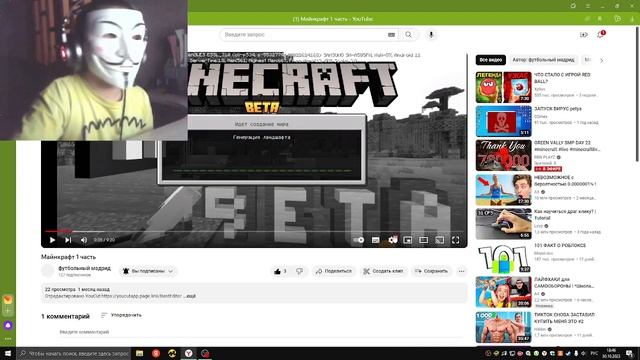Click the 'Майнкрафт 1 часть - YouTube' tab title
The height and width of the screenshot is (360, 640).
(333, 19)
